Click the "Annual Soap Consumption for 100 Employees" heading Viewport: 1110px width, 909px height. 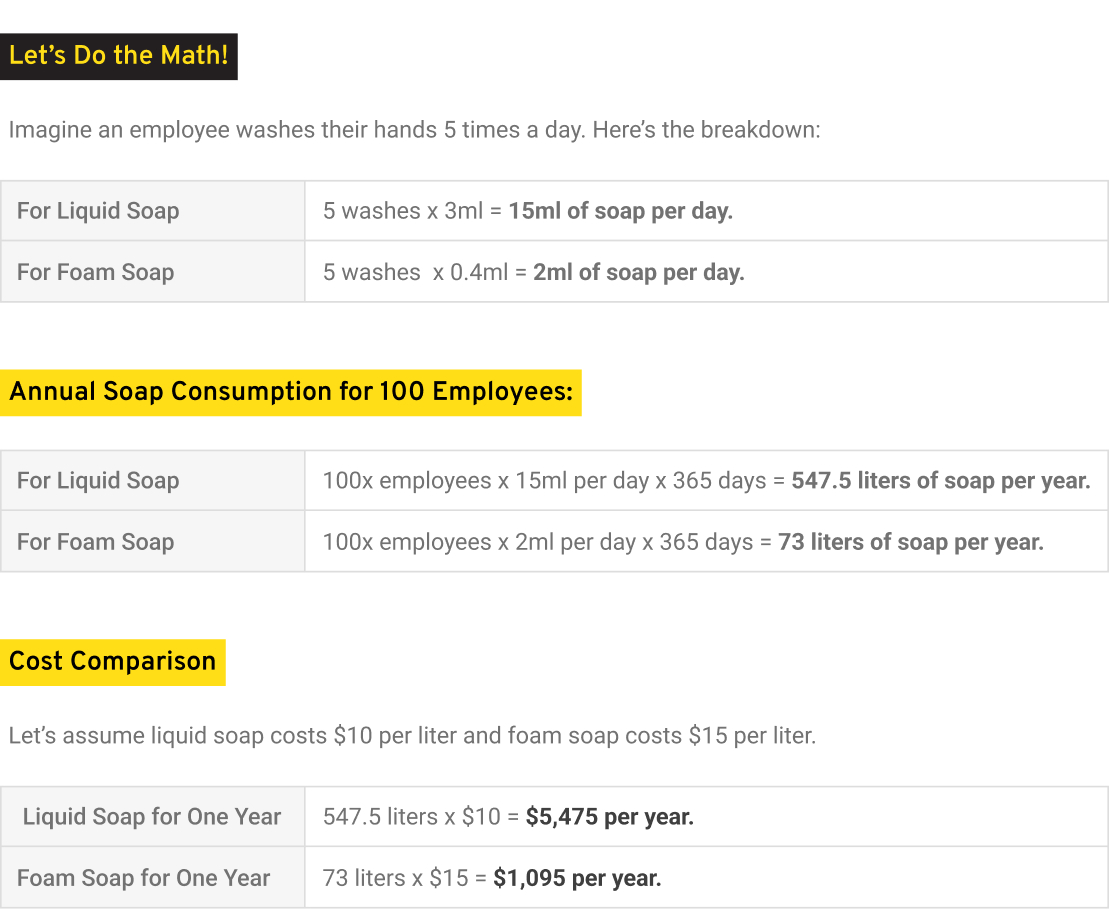[x=291, y=391]
